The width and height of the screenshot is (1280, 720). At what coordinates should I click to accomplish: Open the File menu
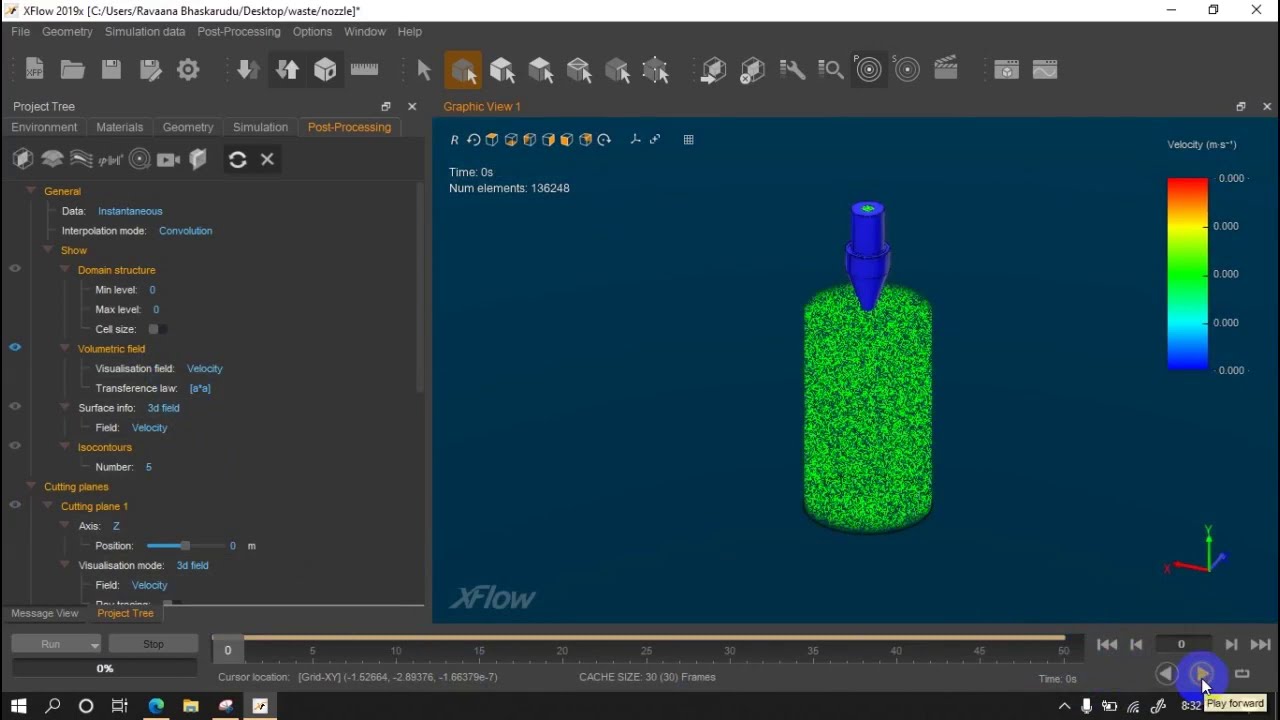20,32
